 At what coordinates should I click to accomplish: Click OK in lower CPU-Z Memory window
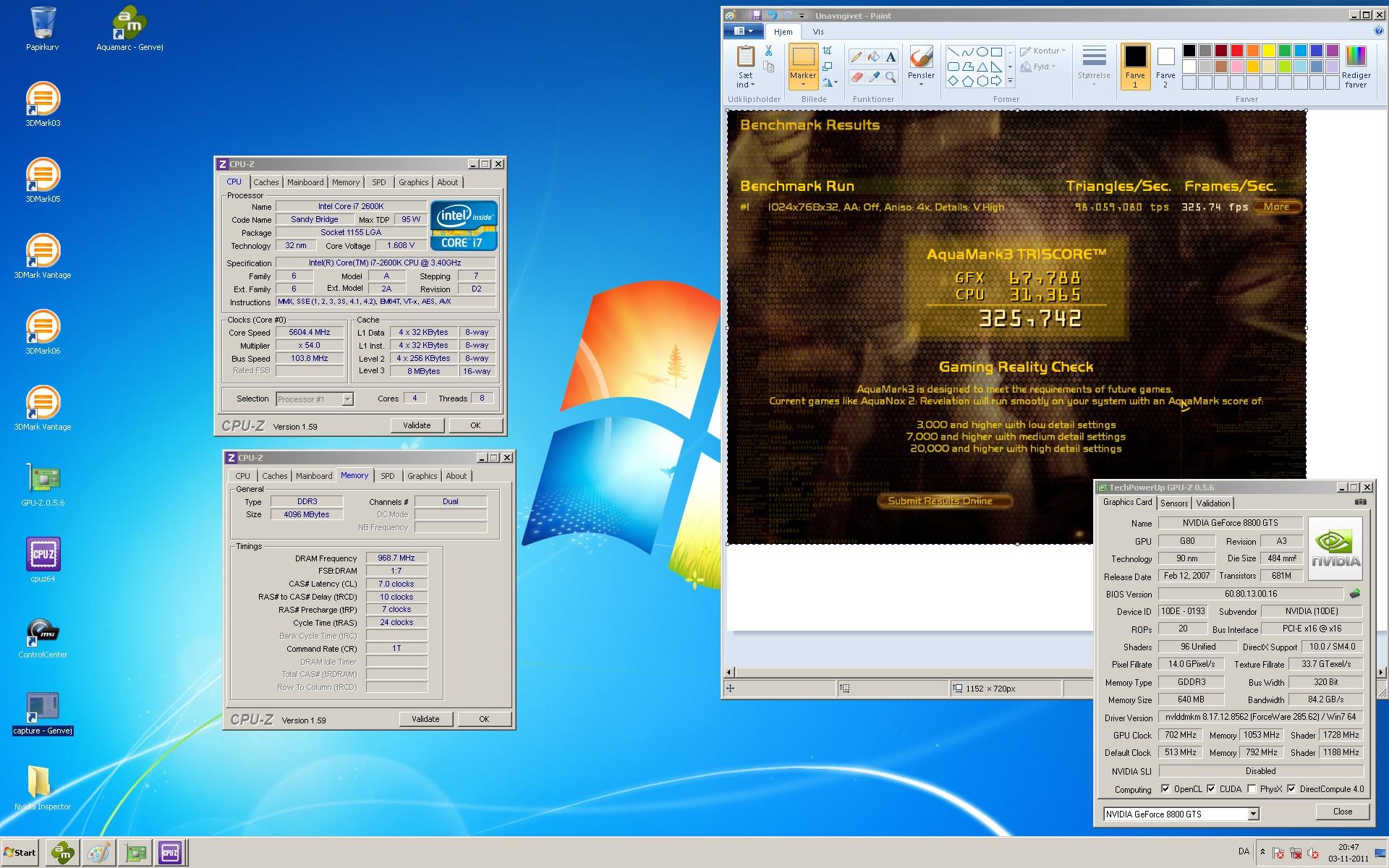(484, 719)
